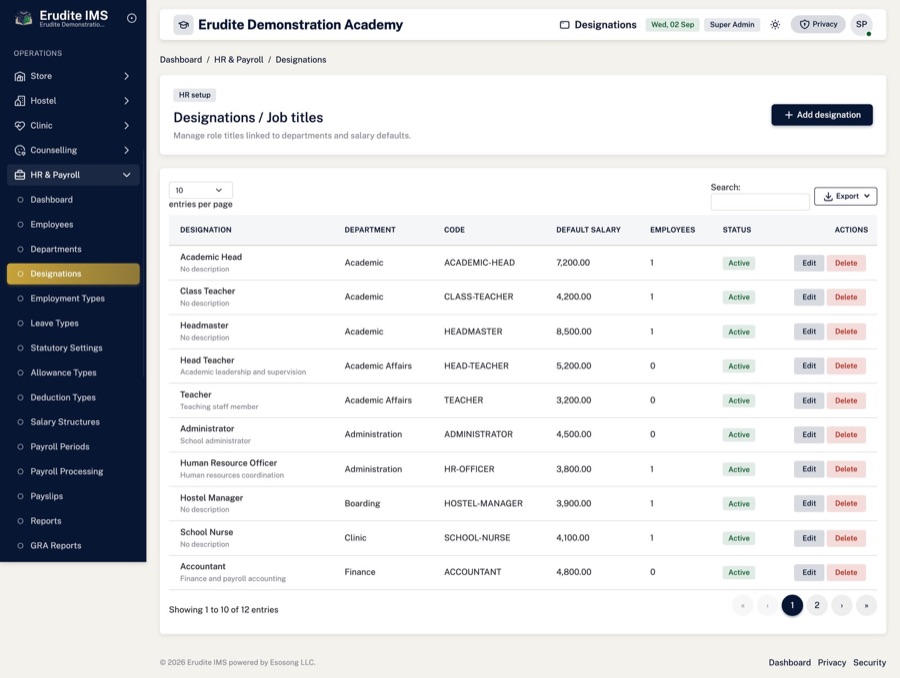Click Dashboard breadcrumb link

(x=181, y=60)
